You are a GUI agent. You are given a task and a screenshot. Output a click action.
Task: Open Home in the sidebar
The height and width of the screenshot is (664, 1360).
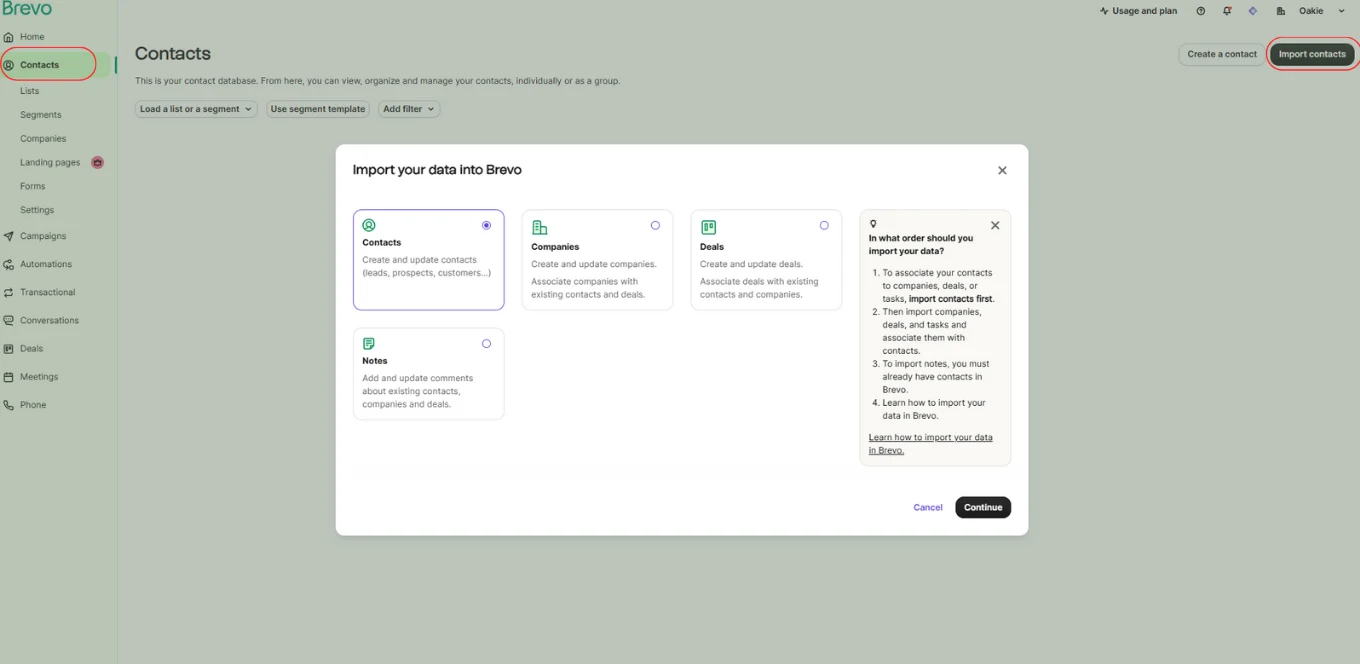pyautogui.click(x=32, y=37)
